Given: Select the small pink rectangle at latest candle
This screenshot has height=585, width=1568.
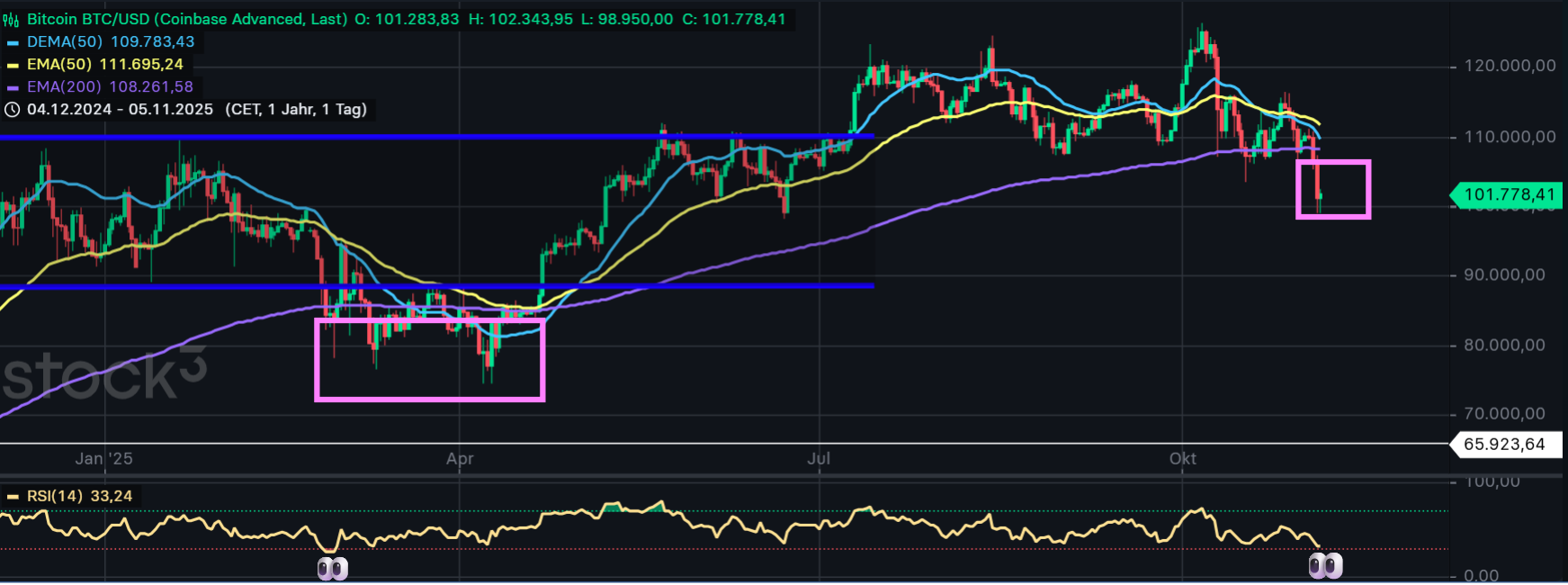Looking at the screenshot, I should click(1332, 163).
